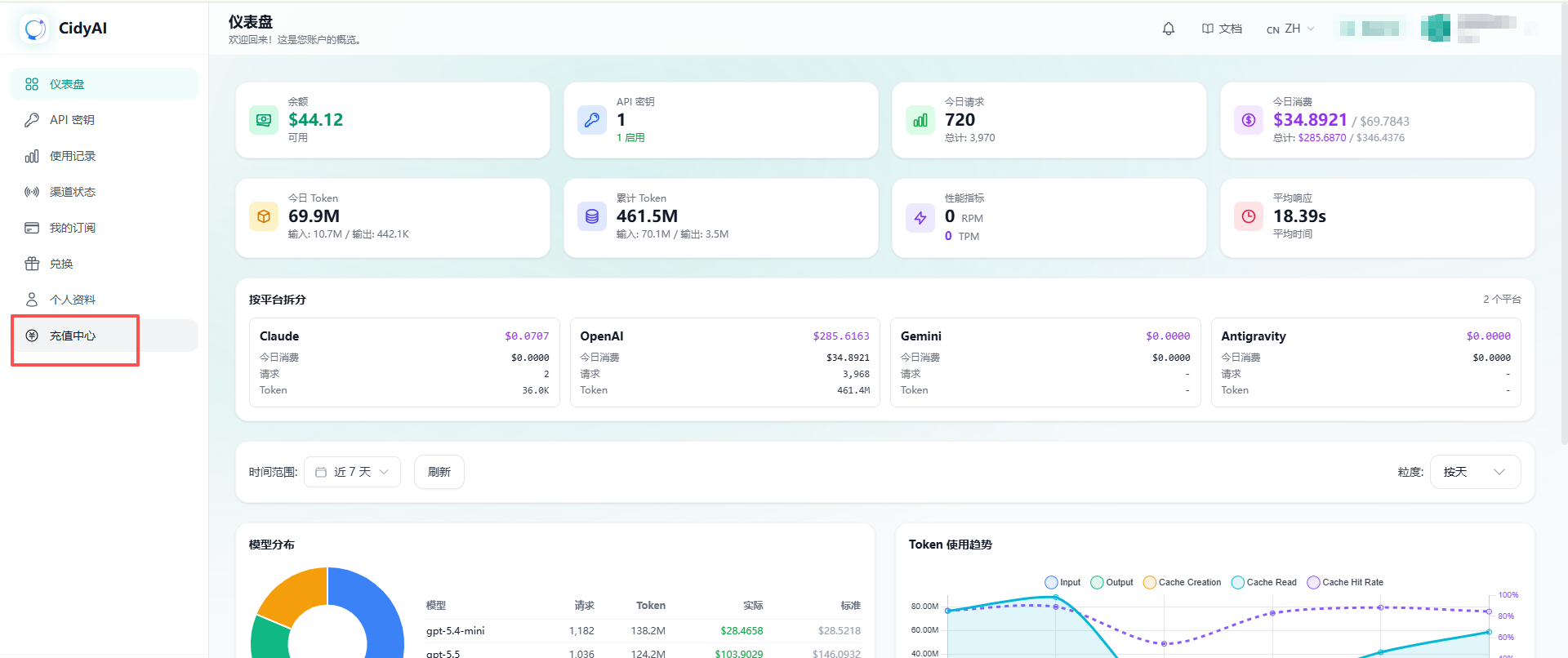The width and height of the screenshot is (1568, 658).
Task: Click the 138.2M token cell
Action: pyautogui.click(x=648, y=631)
